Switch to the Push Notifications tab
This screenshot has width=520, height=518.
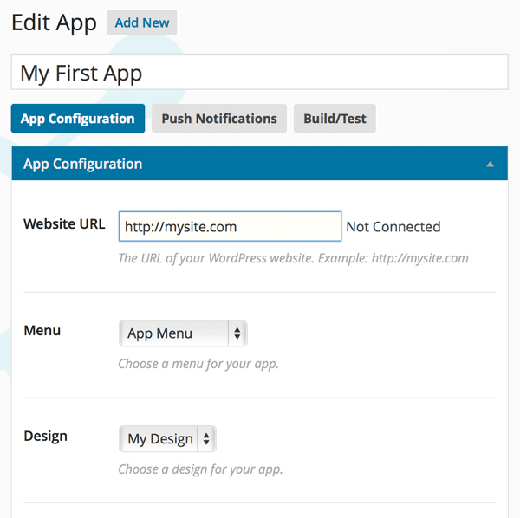[219, 118]
